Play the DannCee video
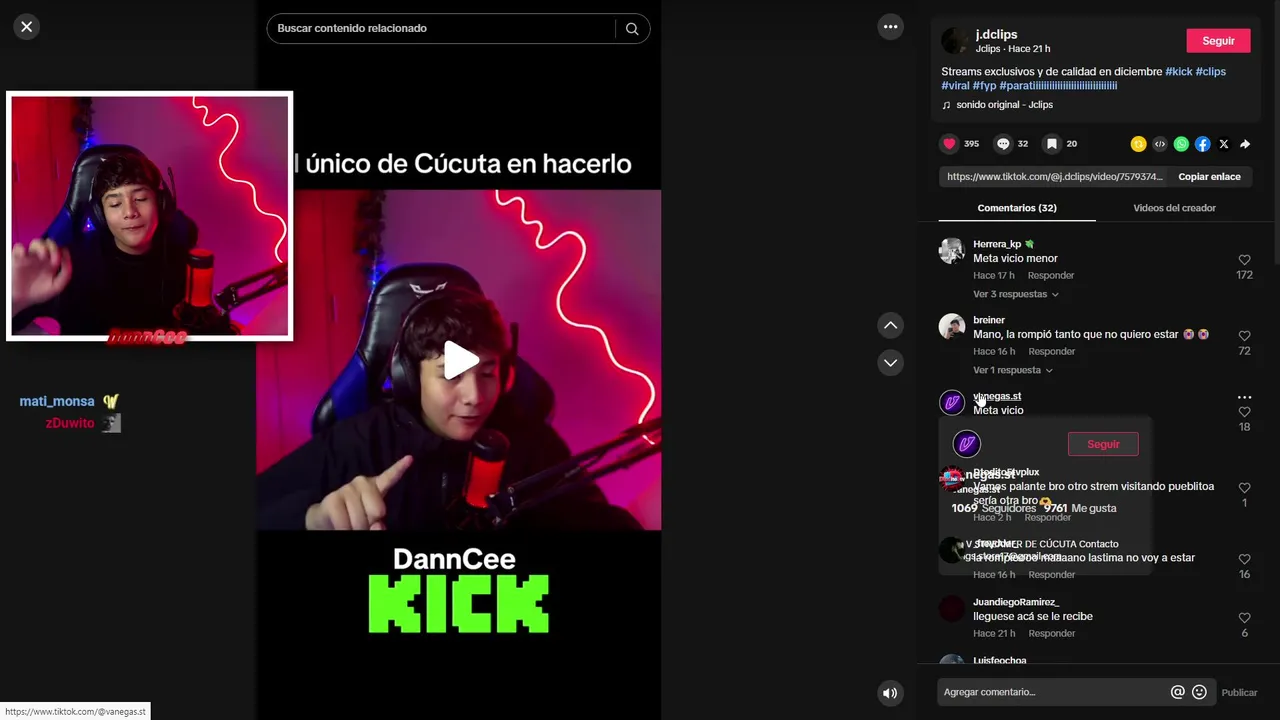The image size is (1280, 720). [459, 360]
